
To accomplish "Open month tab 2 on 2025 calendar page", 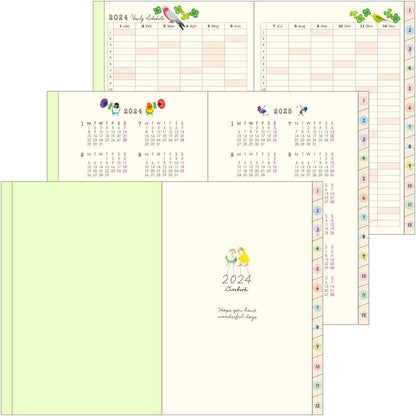I will [364, 120].
